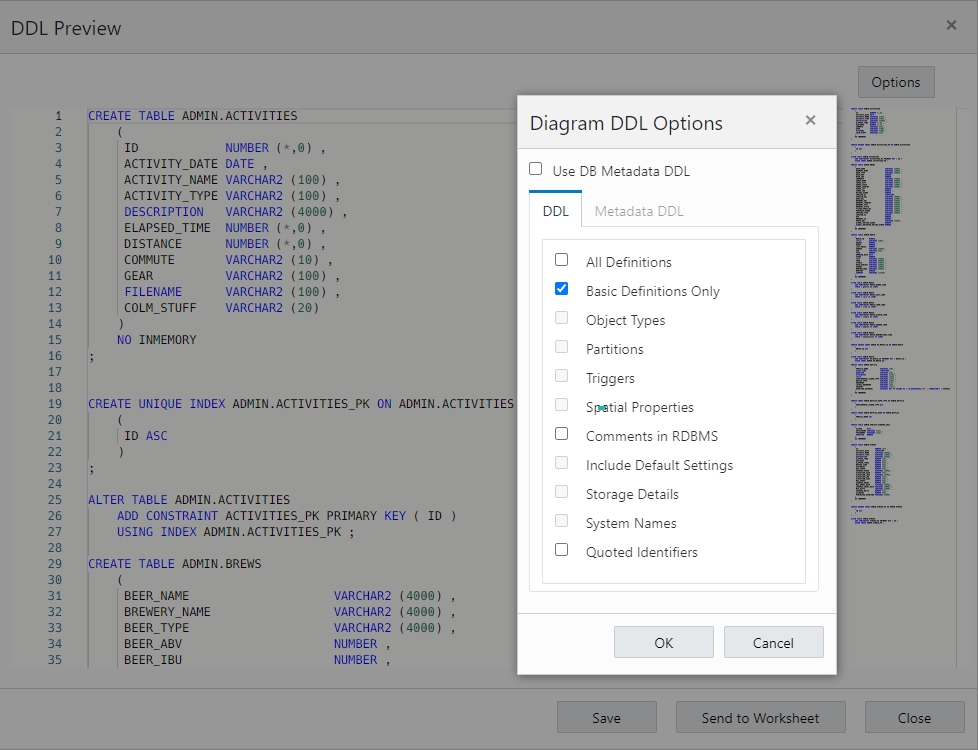Enable the Triggers option
The height and width of the screenshot is (750, 978).
561,377
